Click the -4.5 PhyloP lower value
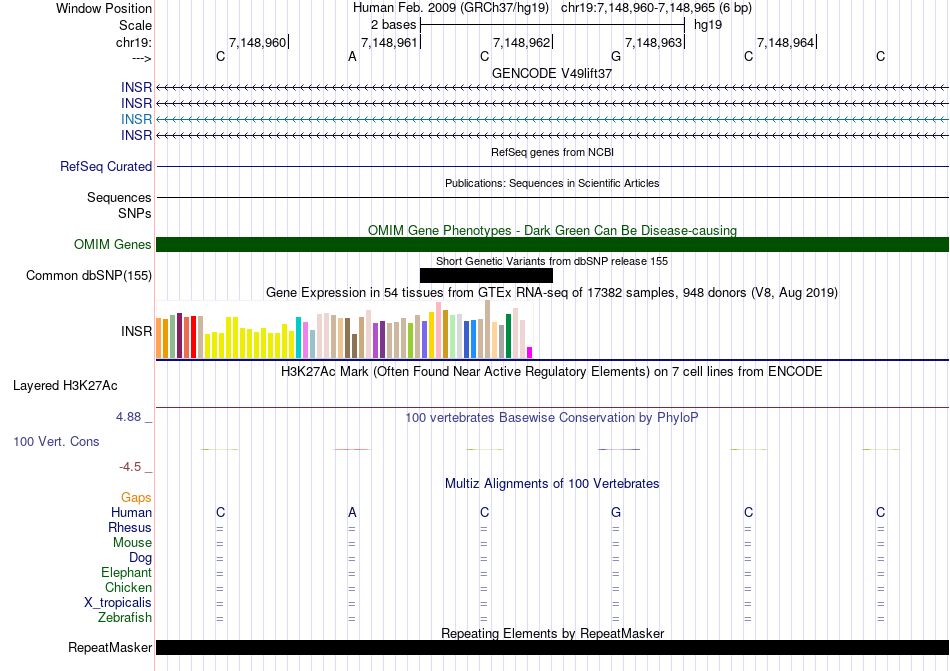Screen dimensions: 950x671 click(130, 466)
